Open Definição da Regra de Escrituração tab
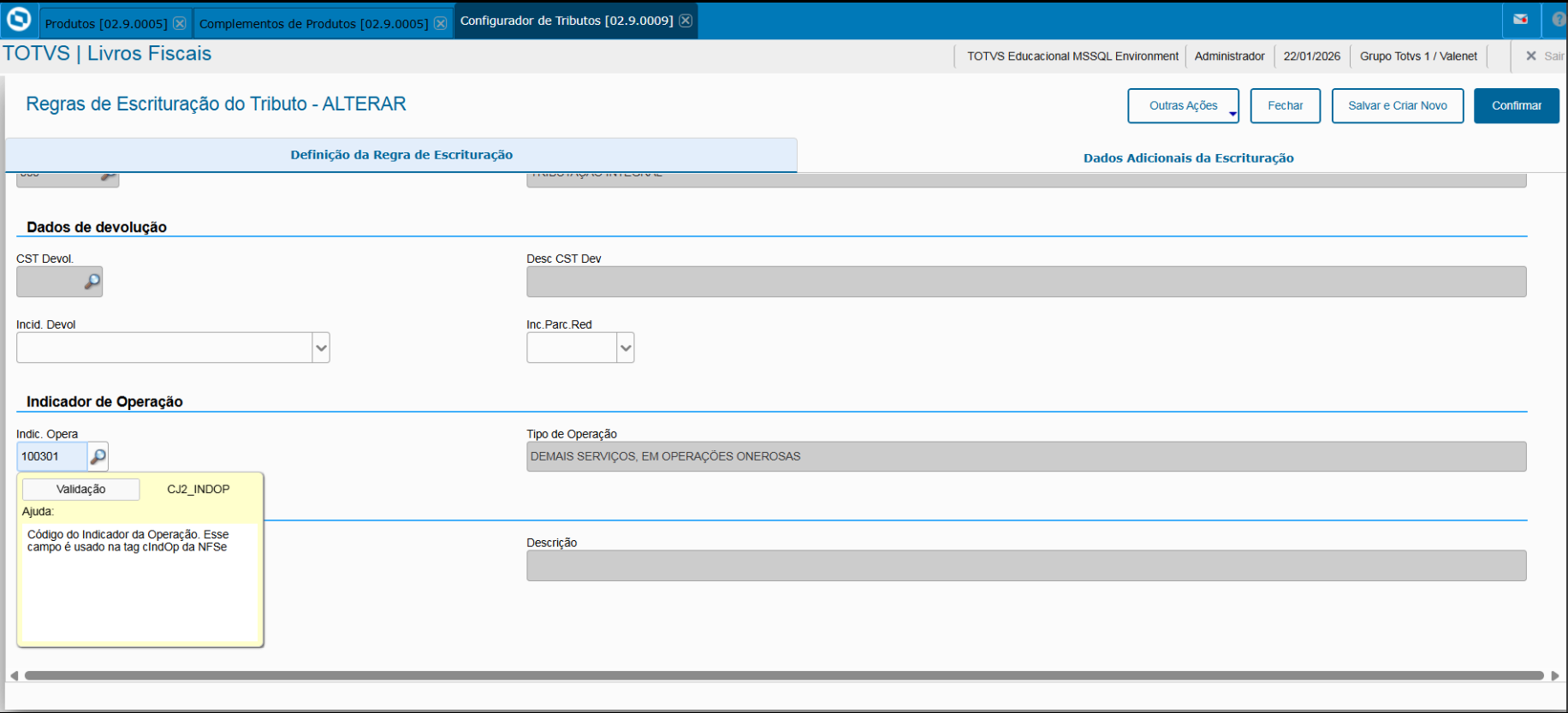This screenshot has height=713, width=1568. click(401, 155)
